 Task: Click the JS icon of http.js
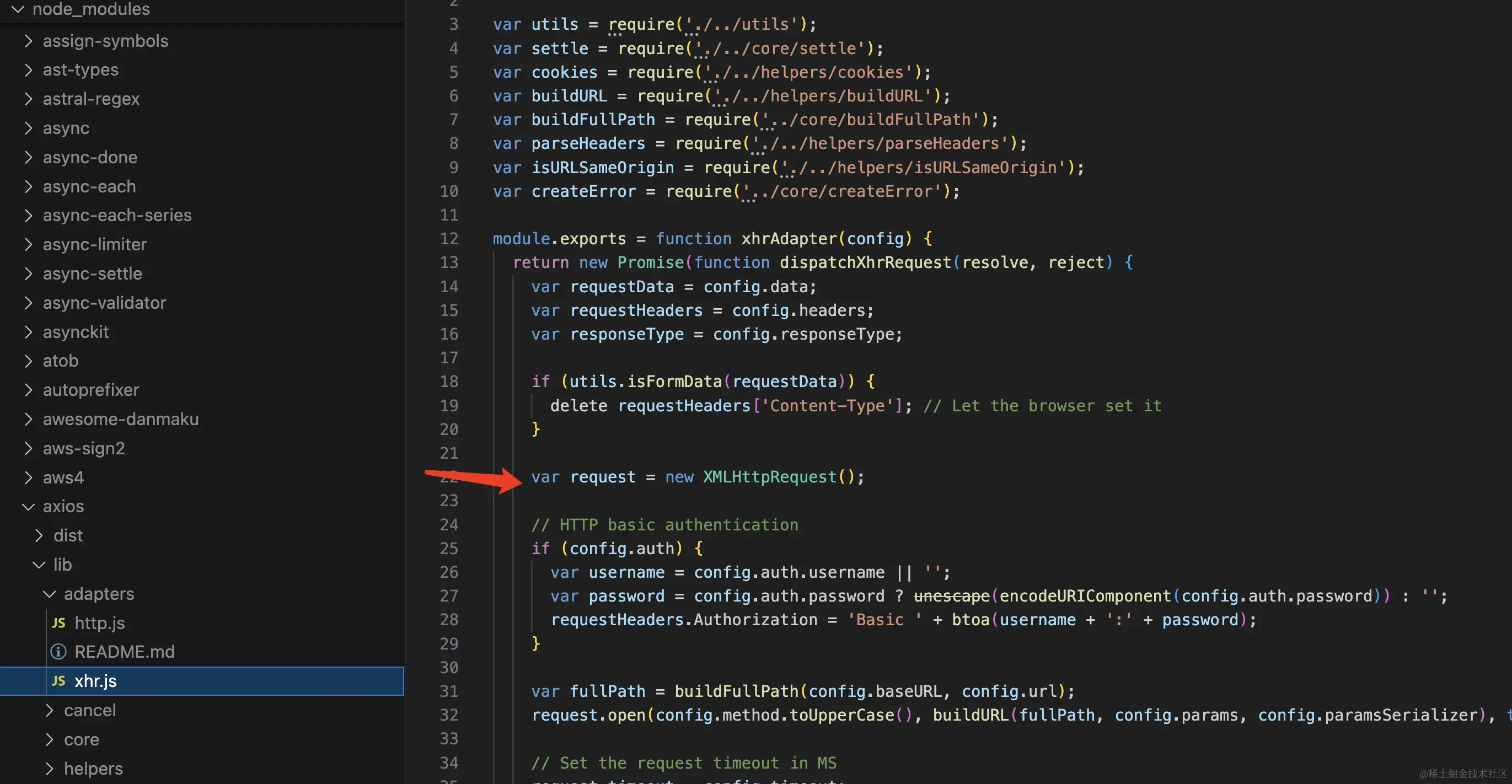coord(58,622)
